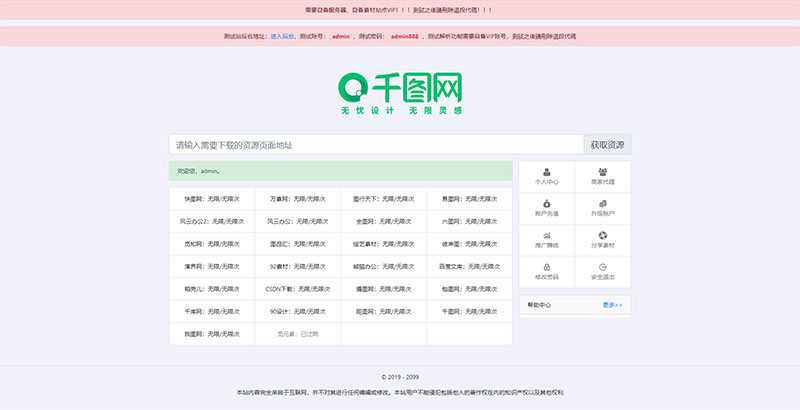The width and height of the screenshot is (800, 410).
Task: Click the 万素网 quota cell
Action: [x=297, y=199]
